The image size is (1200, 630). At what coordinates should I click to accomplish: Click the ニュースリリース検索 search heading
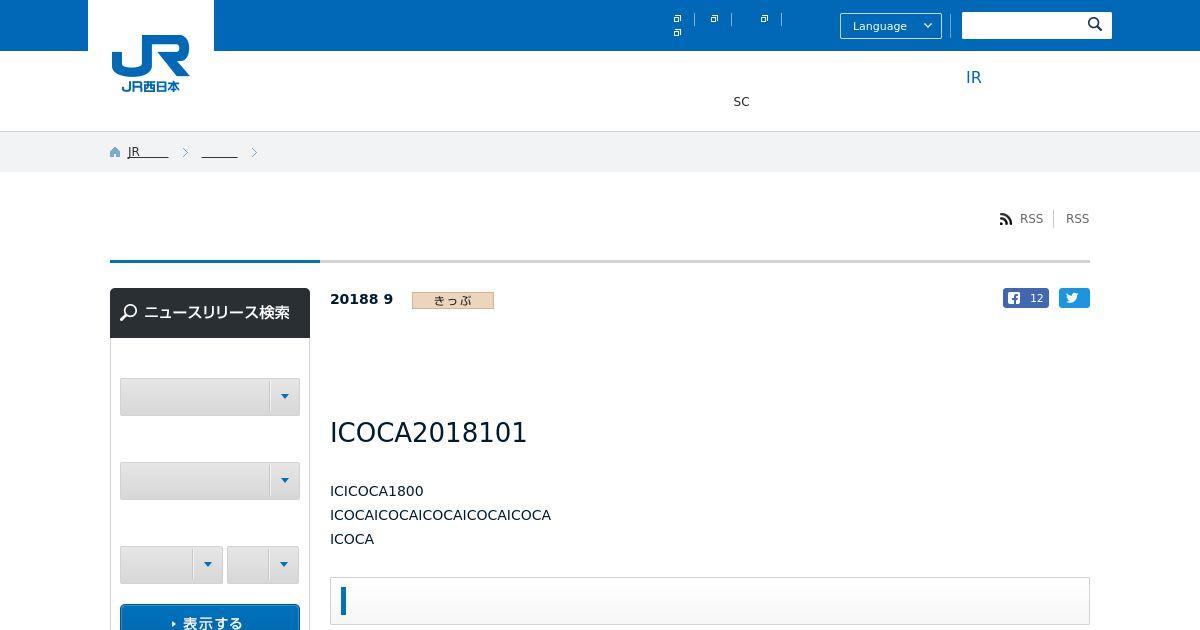point(210,313)
